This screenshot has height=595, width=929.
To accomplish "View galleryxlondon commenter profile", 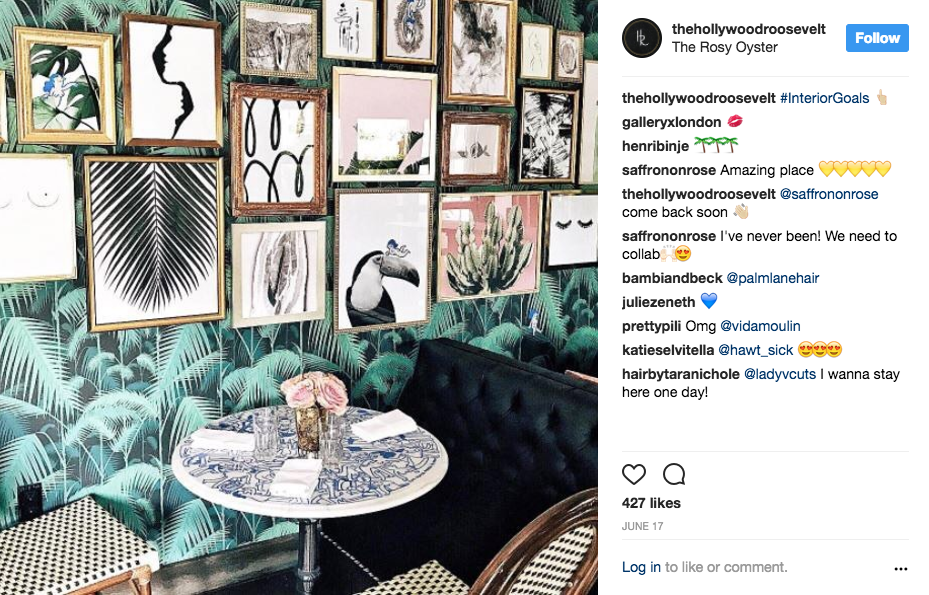I will coord(671,122).
